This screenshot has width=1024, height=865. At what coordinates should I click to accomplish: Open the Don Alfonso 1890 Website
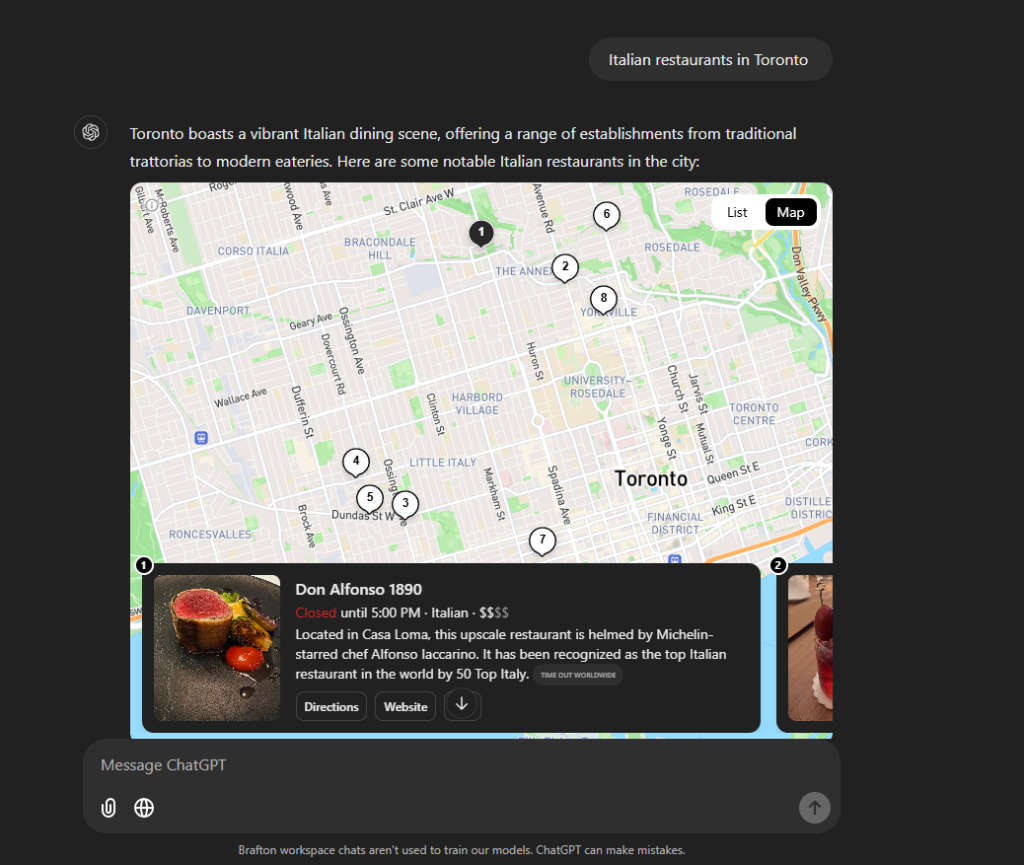[406, 706]
